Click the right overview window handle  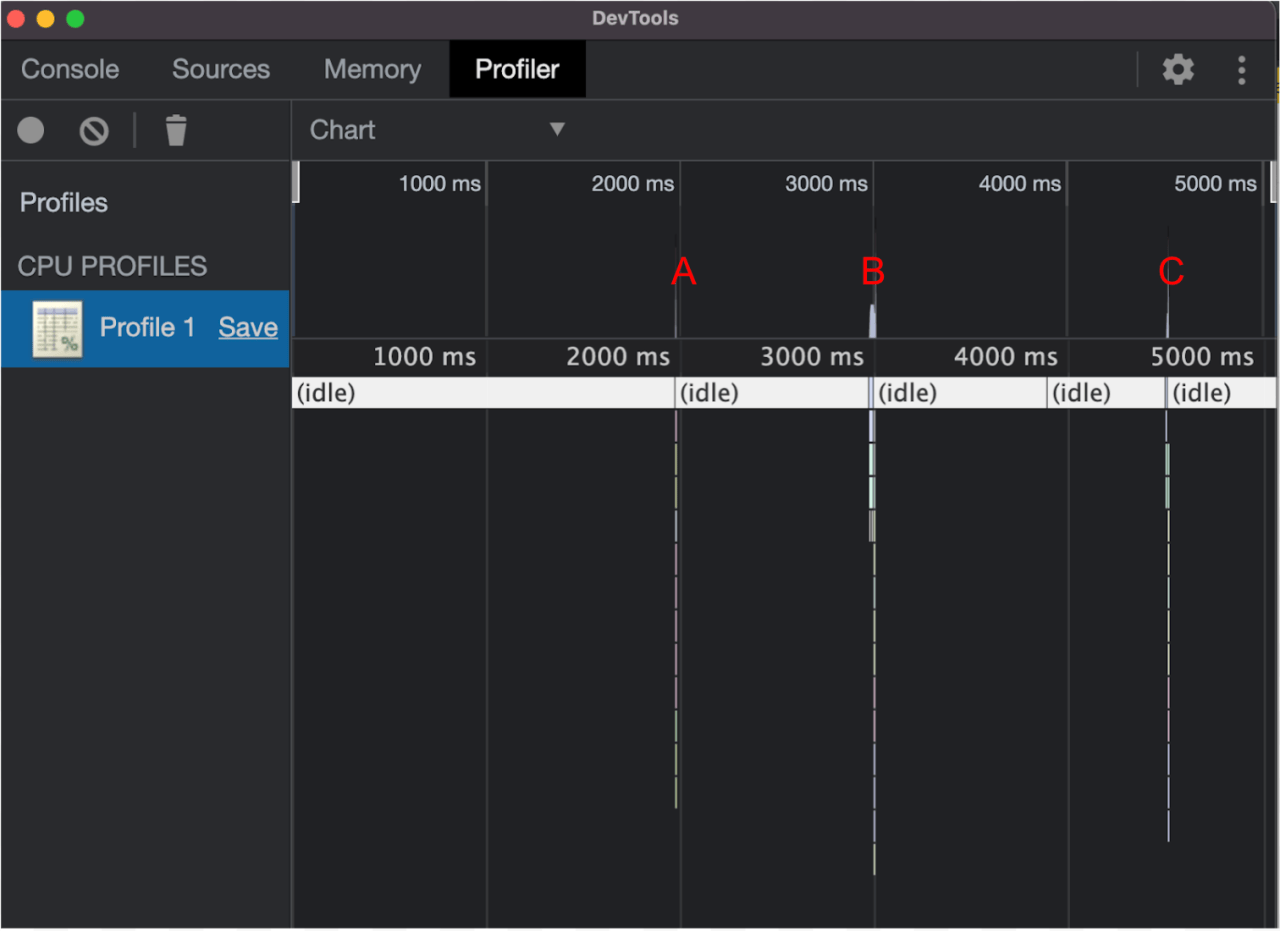pos(1273,183)
